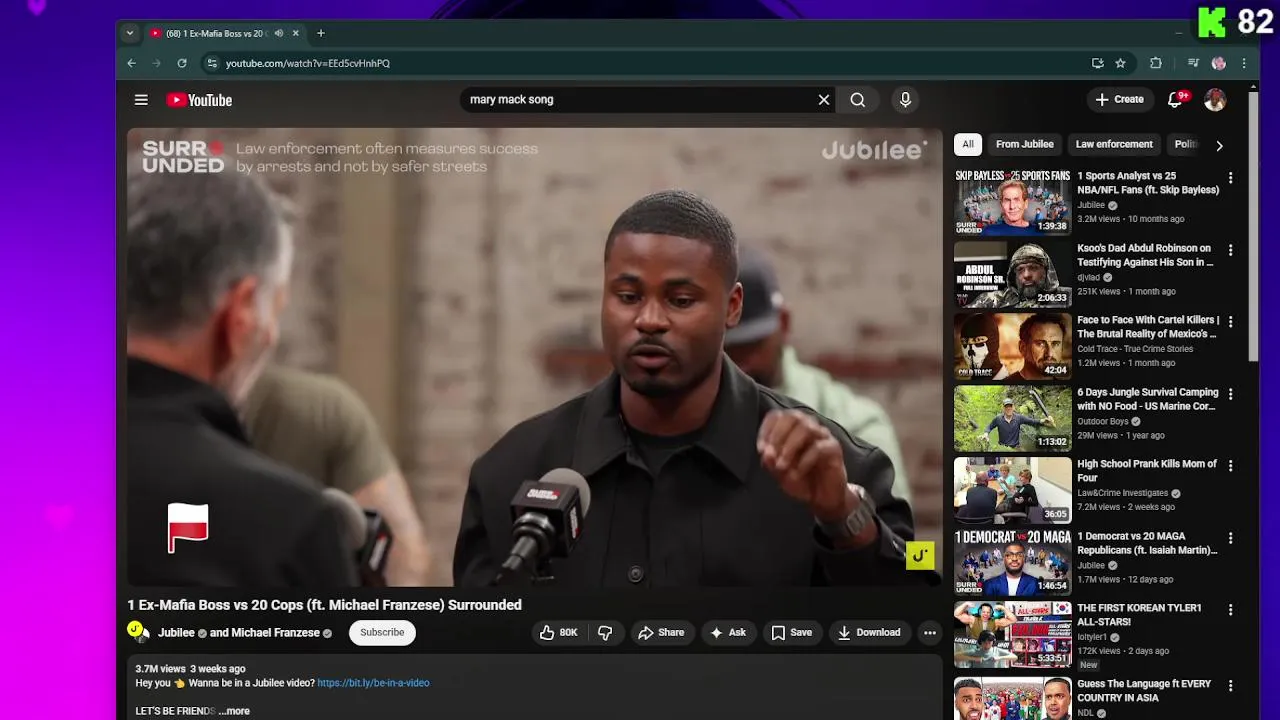1280x720 pixels.
Task: Open Guess The Language video title
Action: 1144,691
